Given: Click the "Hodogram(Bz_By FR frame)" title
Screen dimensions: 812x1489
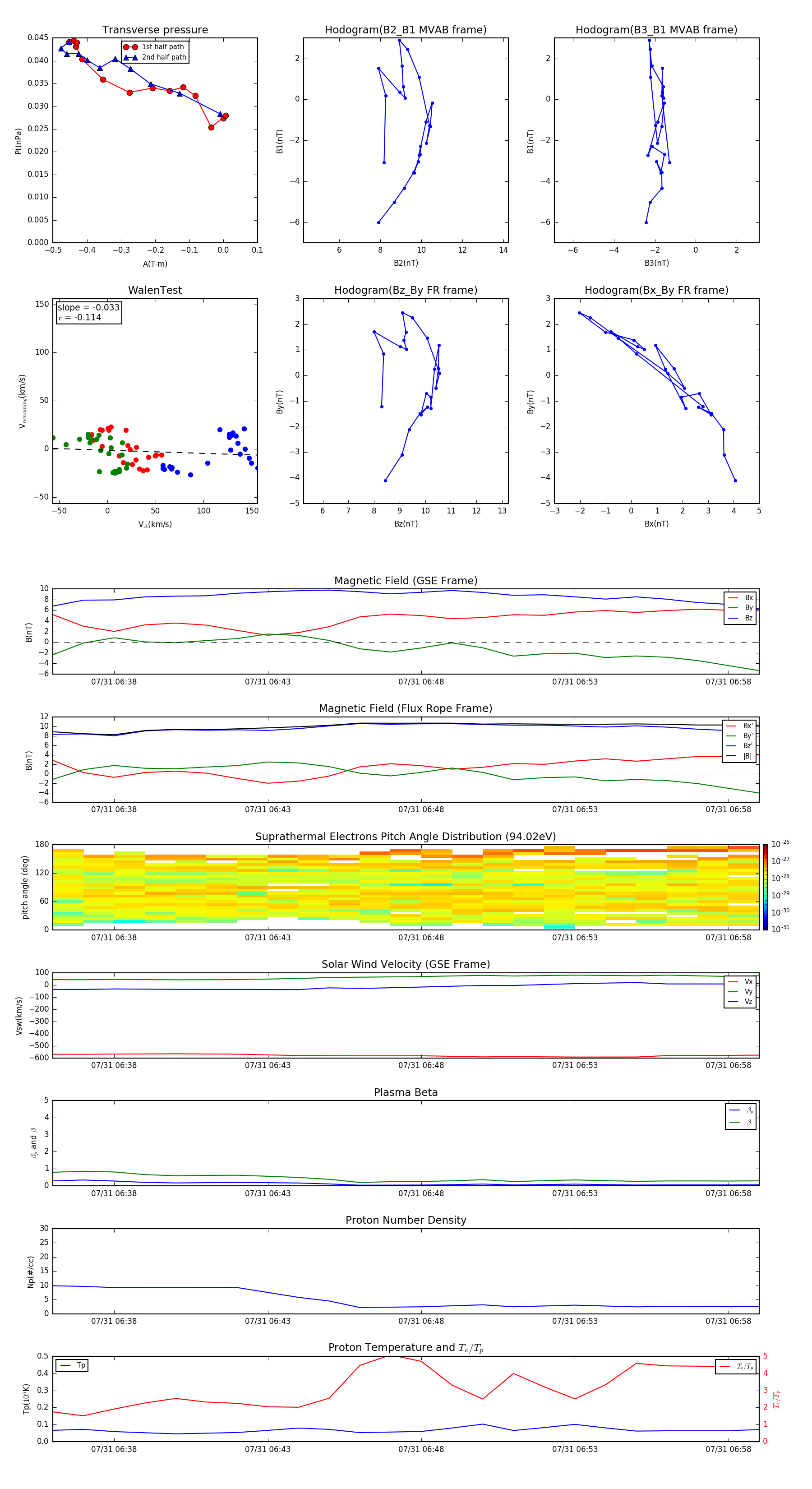Looking at the screenshot, I should click(x=406, y=290).
